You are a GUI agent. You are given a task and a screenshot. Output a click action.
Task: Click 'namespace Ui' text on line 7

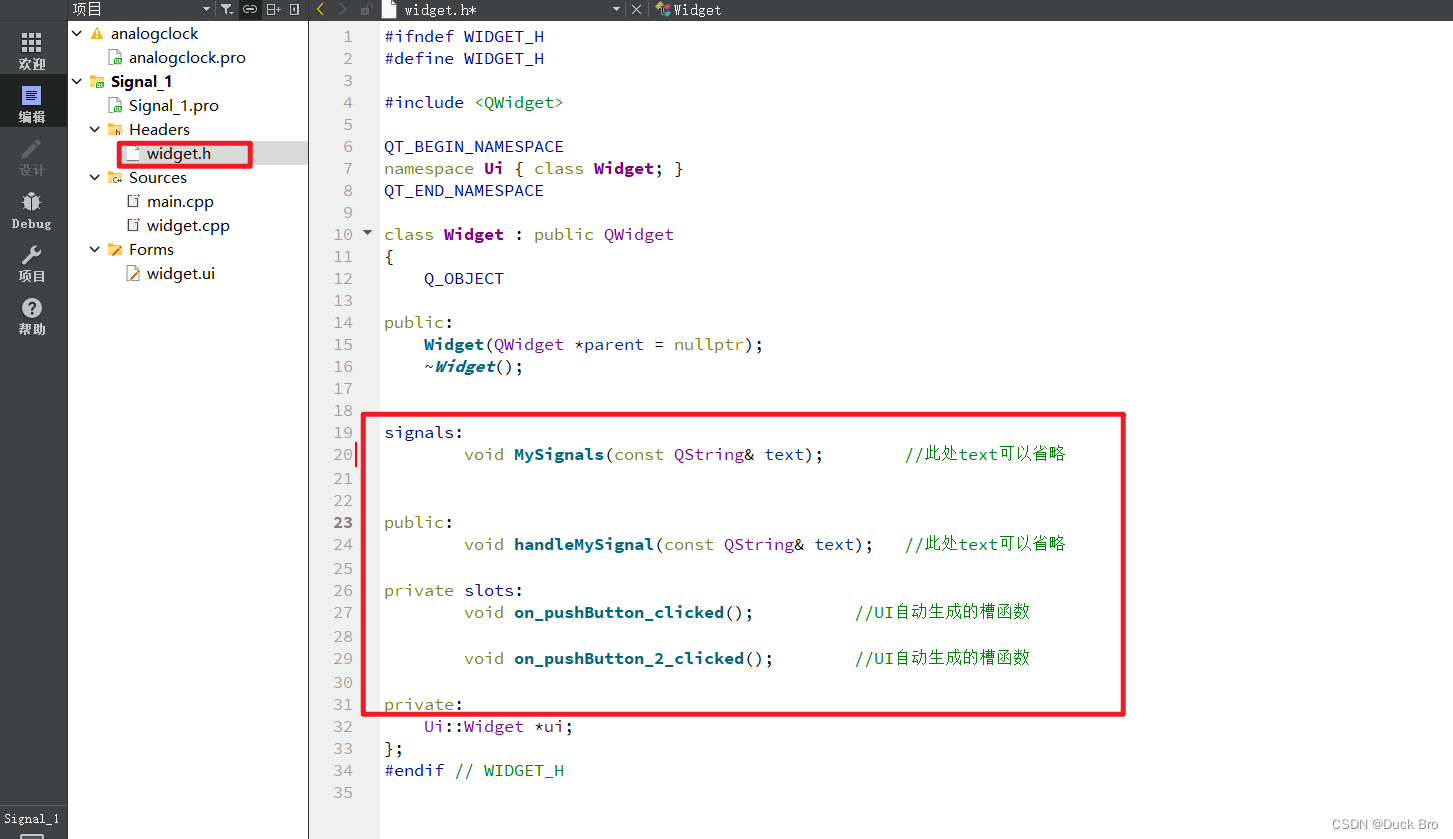[x=444, y=168]
